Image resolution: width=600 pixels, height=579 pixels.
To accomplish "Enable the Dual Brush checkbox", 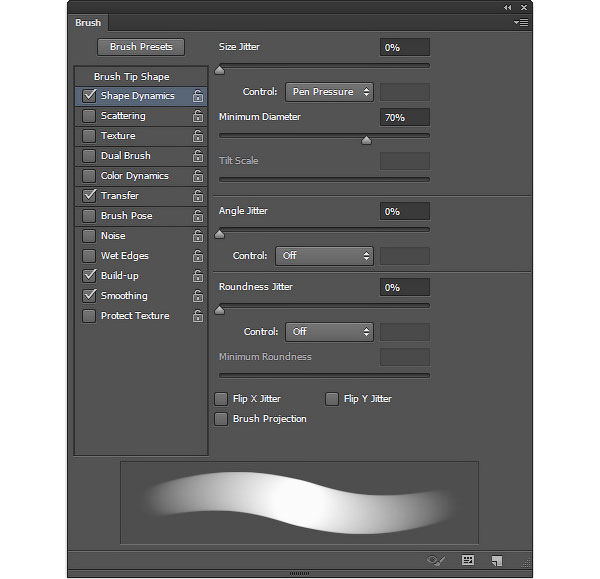I will coord(89,156).
